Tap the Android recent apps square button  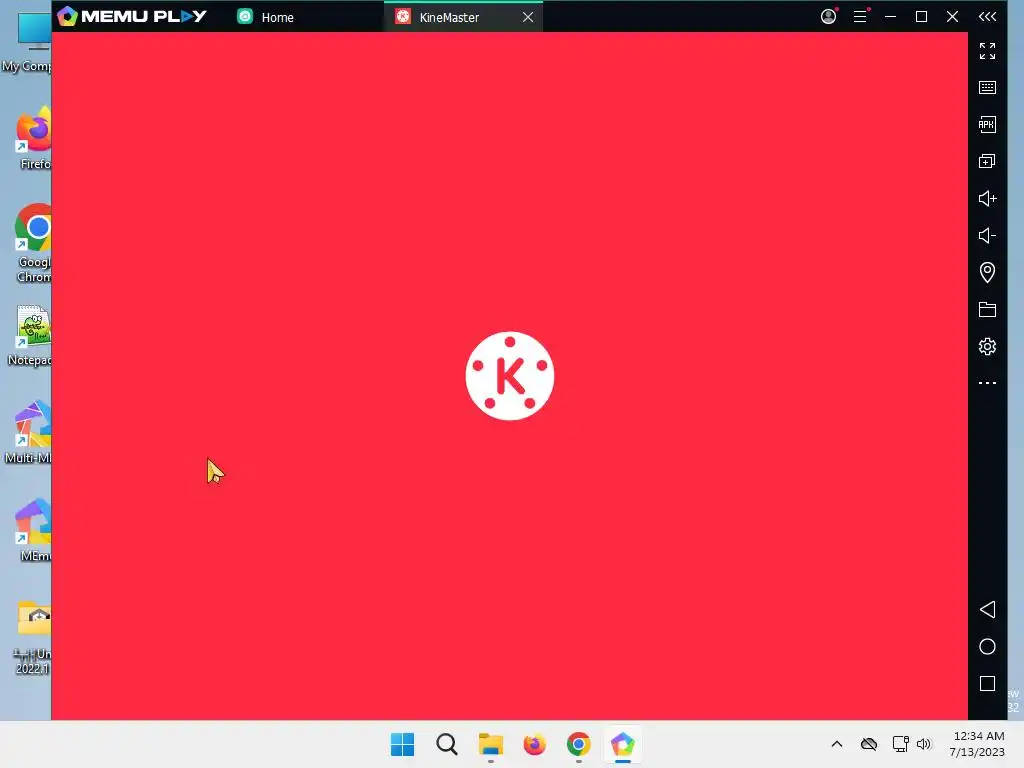click(987, 684)
